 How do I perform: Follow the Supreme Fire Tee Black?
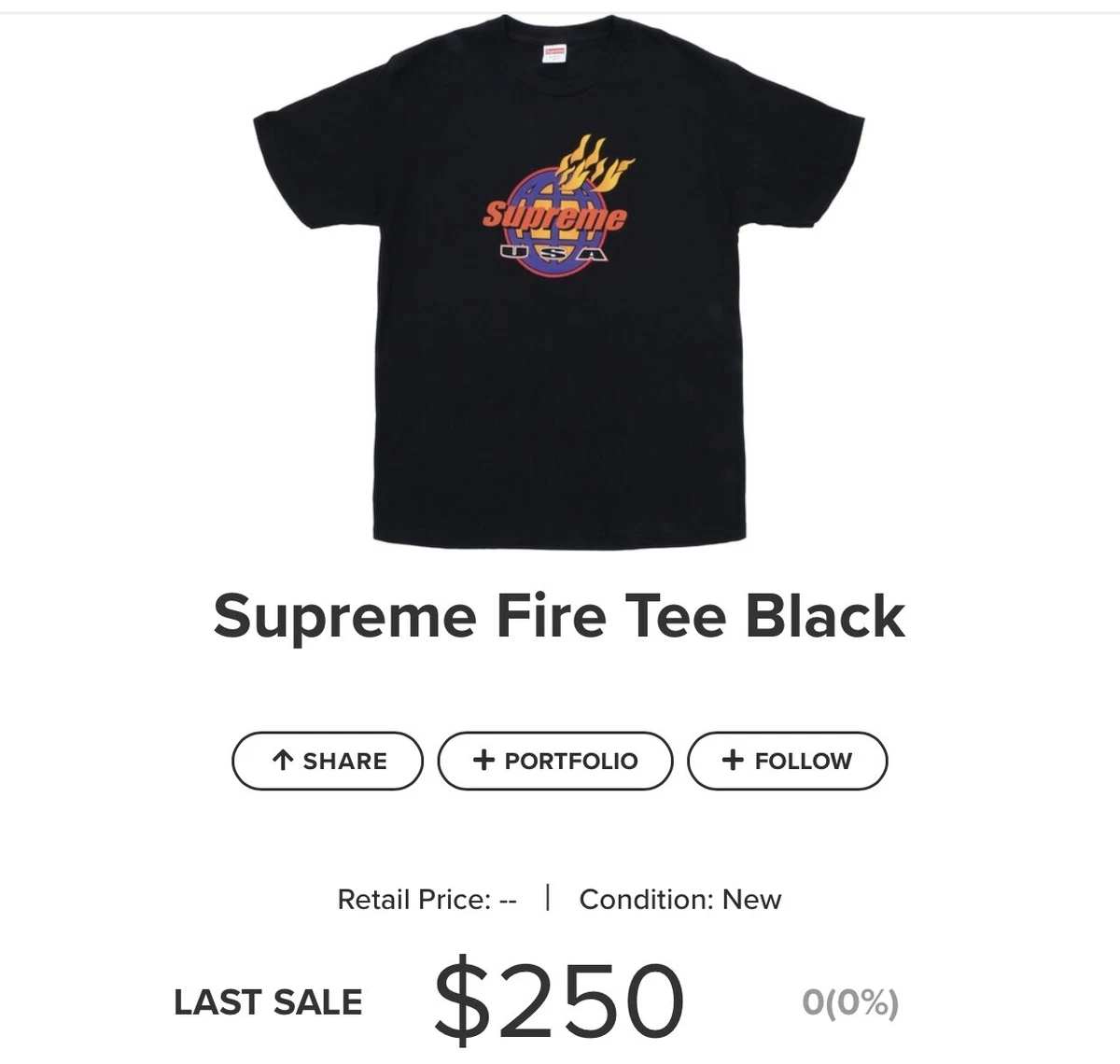click(788, 761)
